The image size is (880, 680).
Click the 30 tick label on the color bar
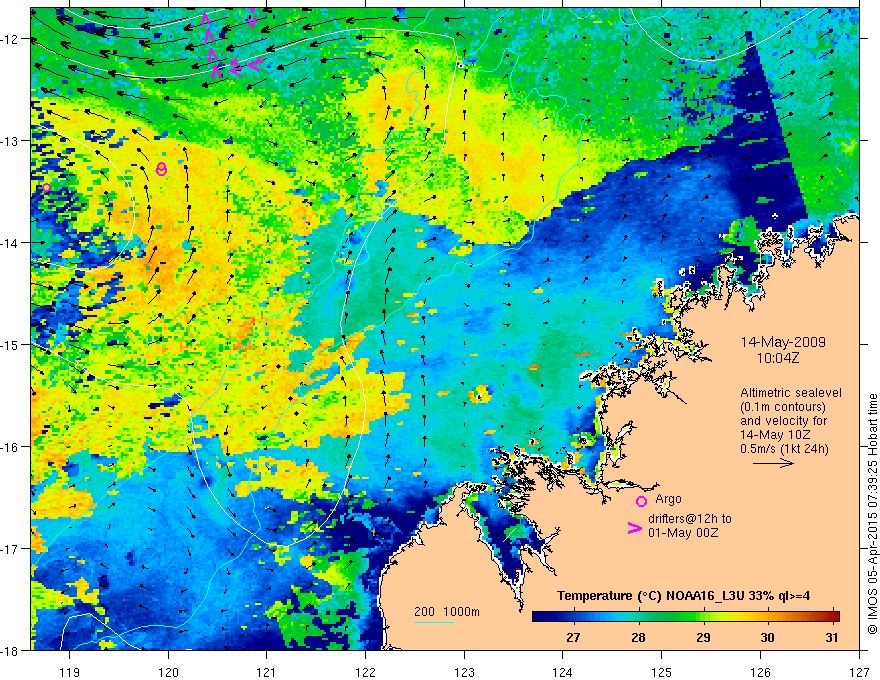click(767, 638)
